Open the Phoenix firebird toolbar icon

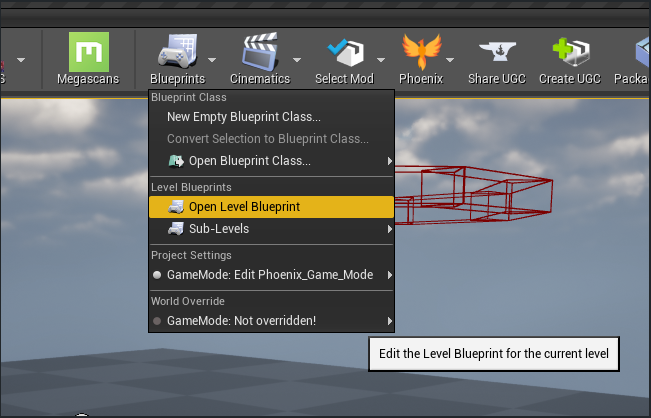click(421, 51)
